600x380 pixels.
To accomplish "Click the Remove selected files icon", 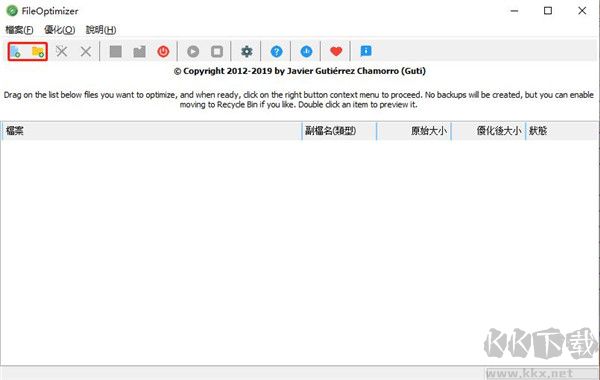I will [62, 51].
